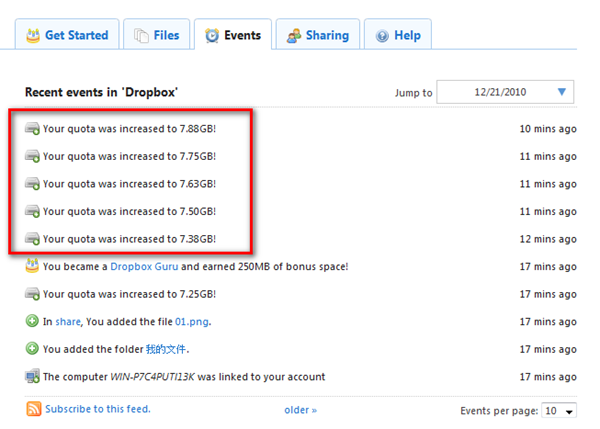Click drive icon beside 7.88GB quota event

(x=32, y=129)
